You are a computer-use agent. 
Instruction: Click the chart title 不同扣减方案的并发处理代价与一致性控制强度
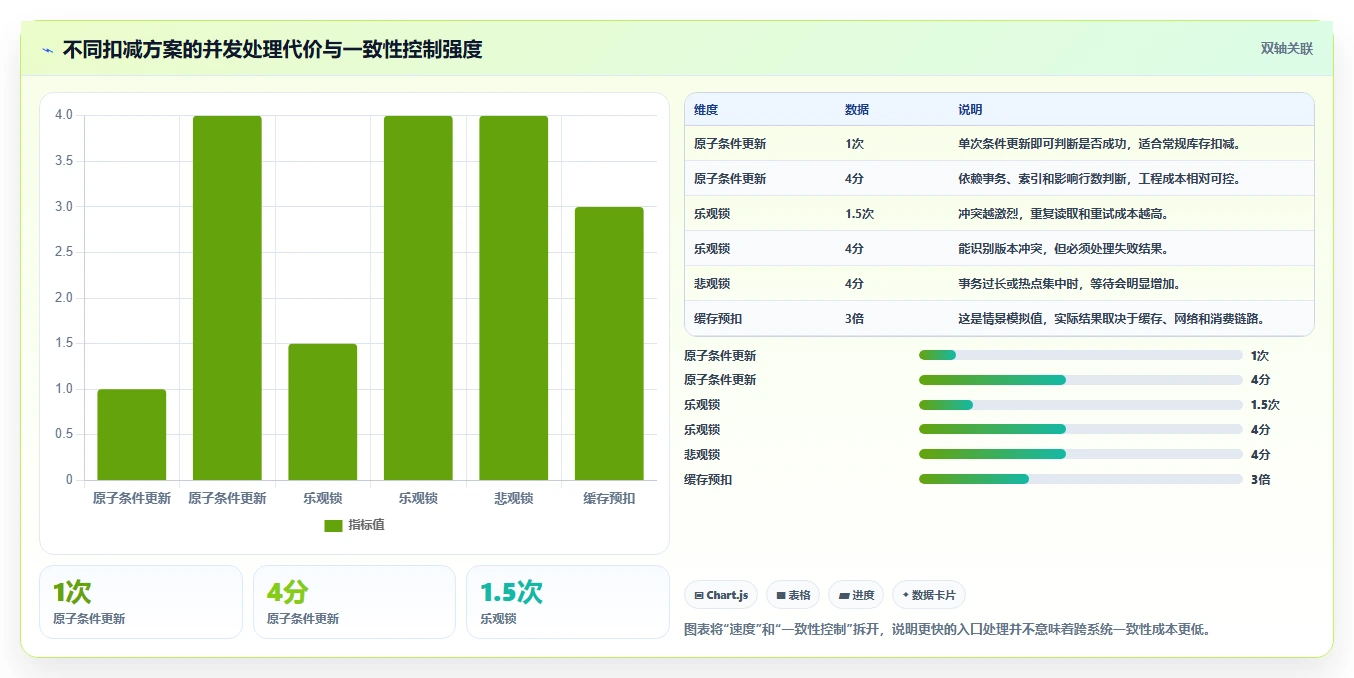[272, 49]
